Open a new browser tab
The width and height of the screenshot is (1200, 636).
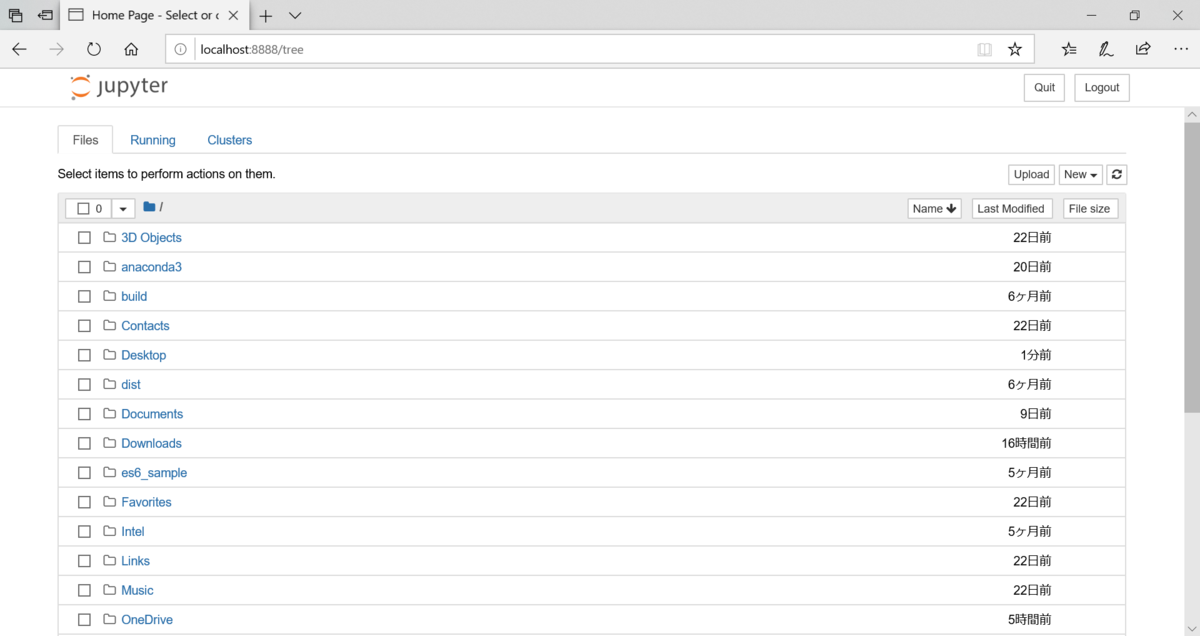coord(266,15)
